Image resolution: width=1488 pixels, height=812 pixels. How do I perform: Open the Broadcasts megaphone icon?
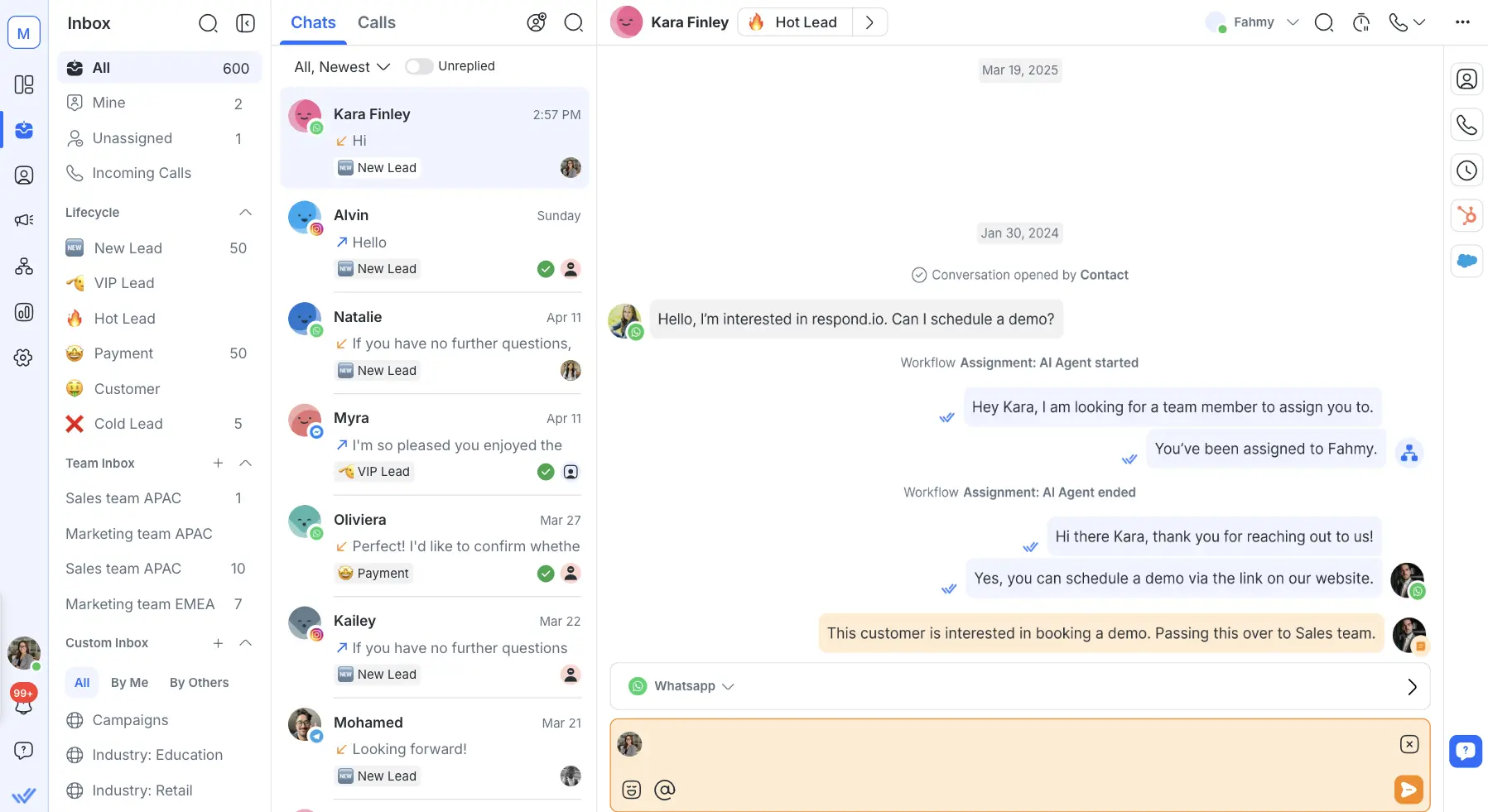(24, 220)
